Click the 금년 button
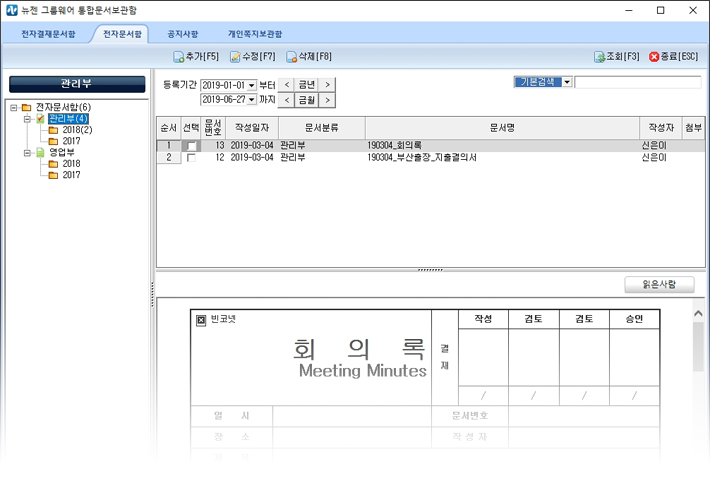Image resolution: width=710 pixels, height=483 pixels. point(307,85)
